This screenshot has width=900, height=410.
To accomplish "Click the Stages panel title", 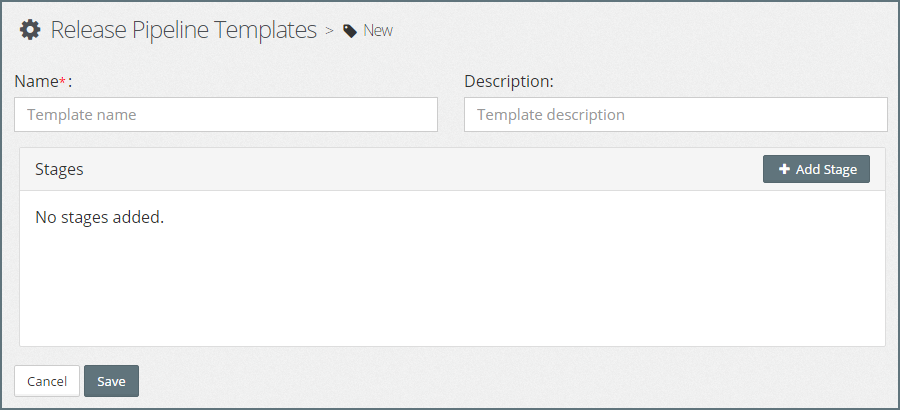I will point(59,170).
